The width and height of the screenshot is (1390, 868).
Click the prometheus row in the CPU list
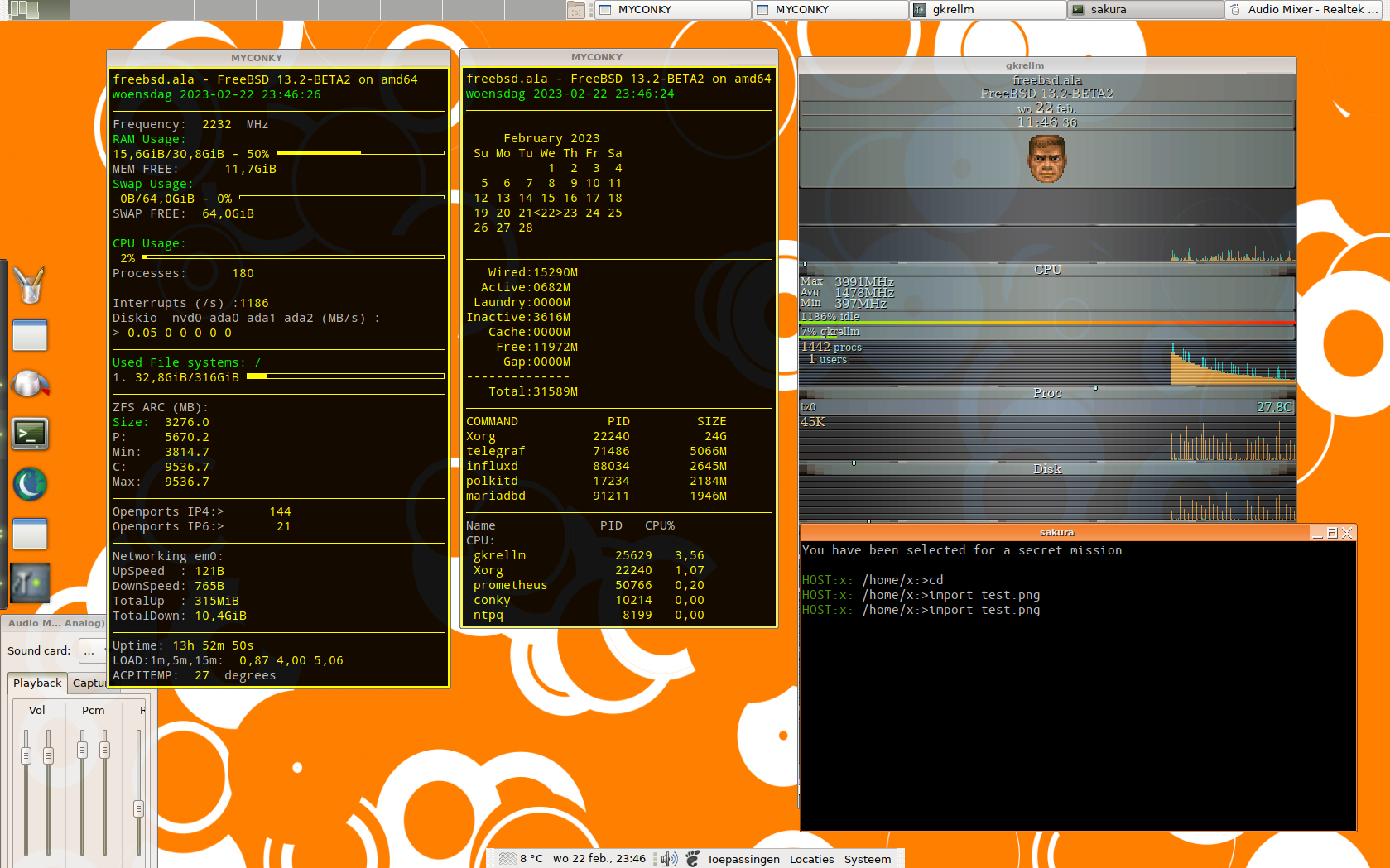[x=589, y=585]
